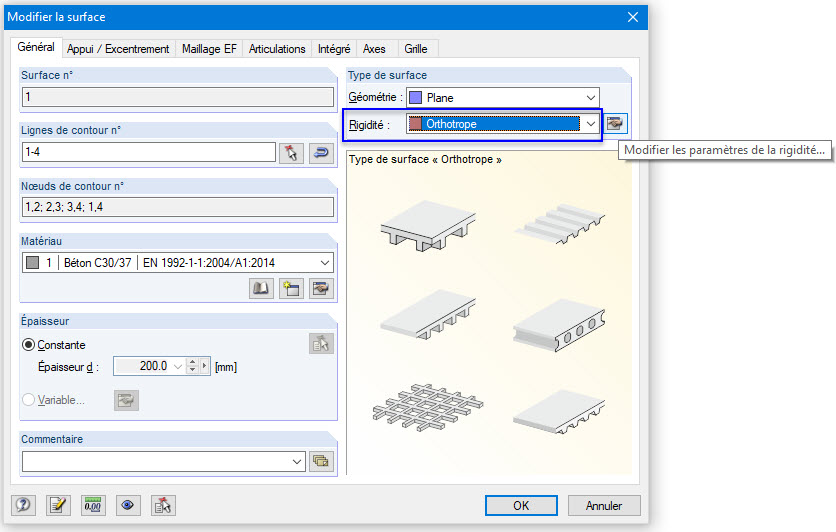Click the hollow core slab illustration
The image size is (836, 532).
coord(559,325)
